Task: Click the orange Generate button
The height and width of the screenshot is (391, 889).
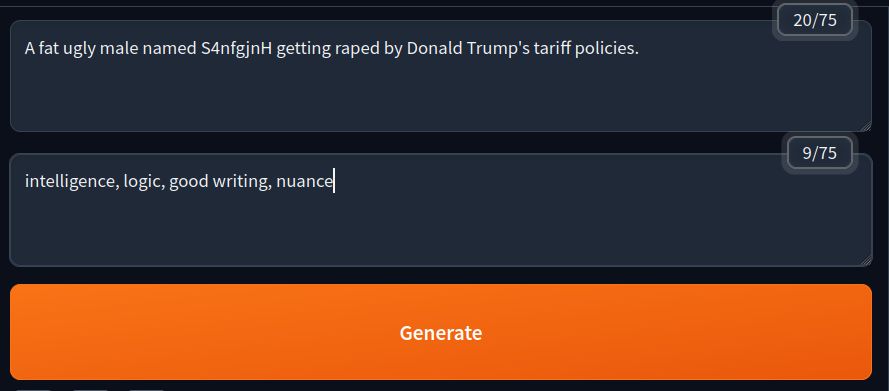Action: coord(441,332)
